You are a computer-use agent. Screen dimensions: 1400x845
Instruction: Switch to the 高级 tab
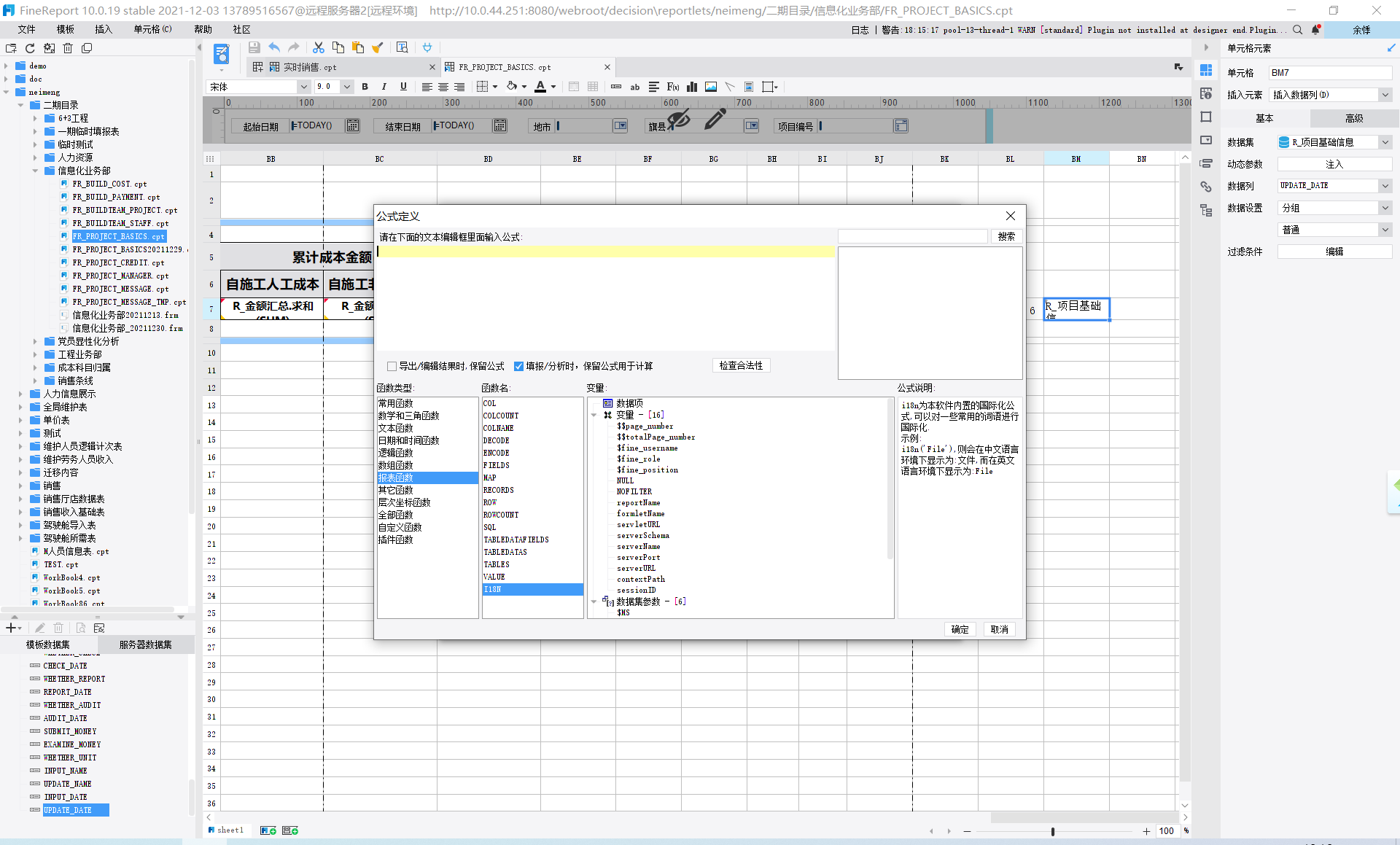1353,118
